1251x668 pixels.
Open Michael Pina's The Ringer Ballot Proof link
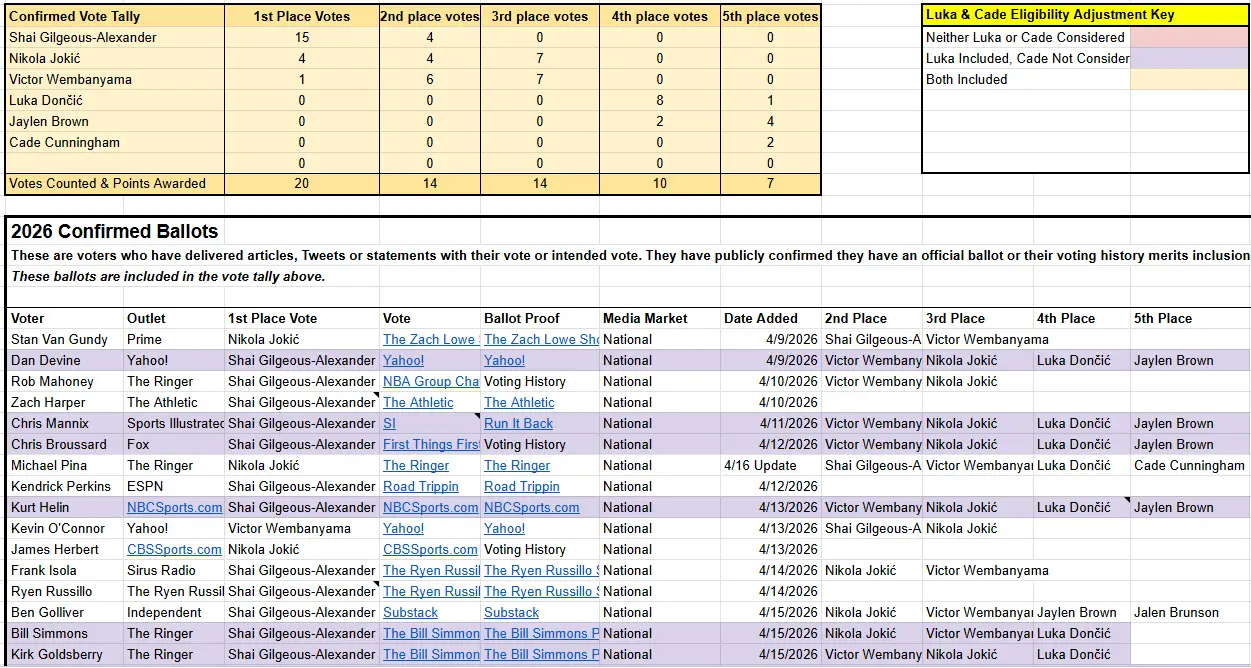[517, 465]
